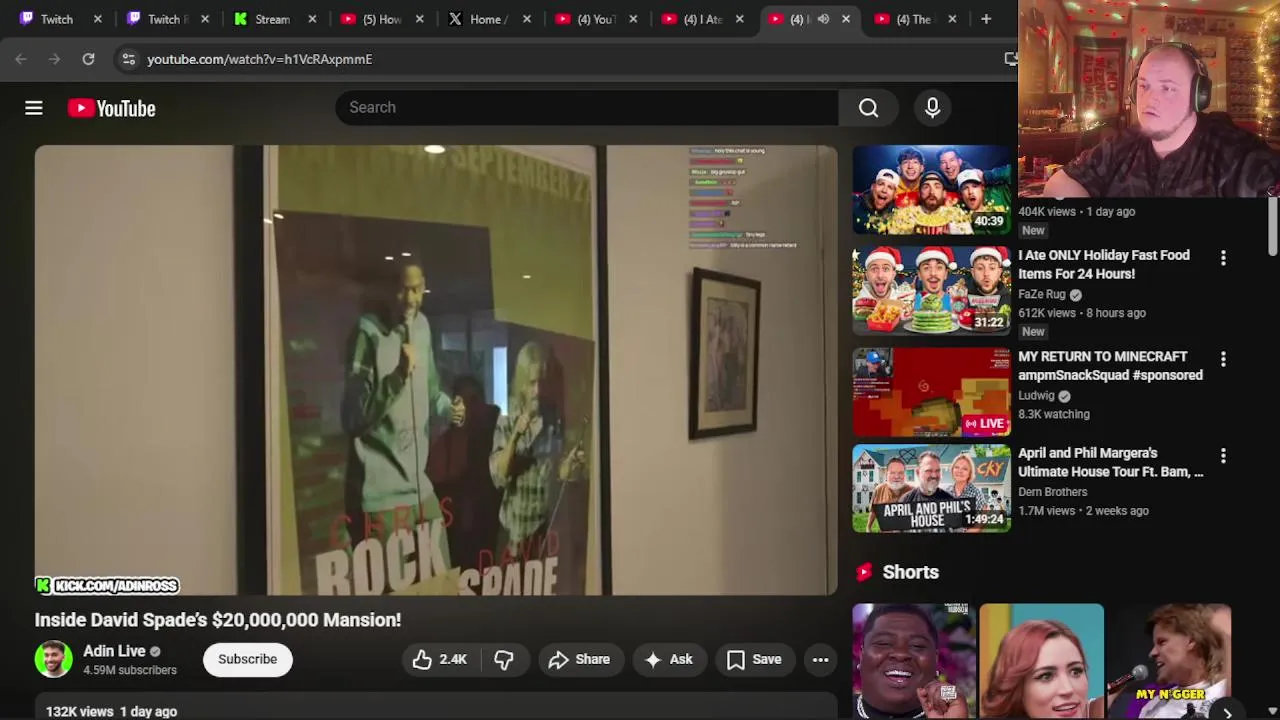Open Ludwig's live Minecraft thumbnail
1280x720 pixels.
932,391
